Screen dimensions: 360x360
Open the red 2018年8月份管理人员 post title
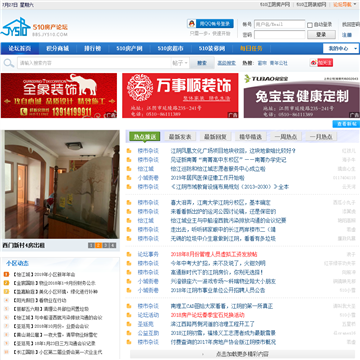point(214,254)
